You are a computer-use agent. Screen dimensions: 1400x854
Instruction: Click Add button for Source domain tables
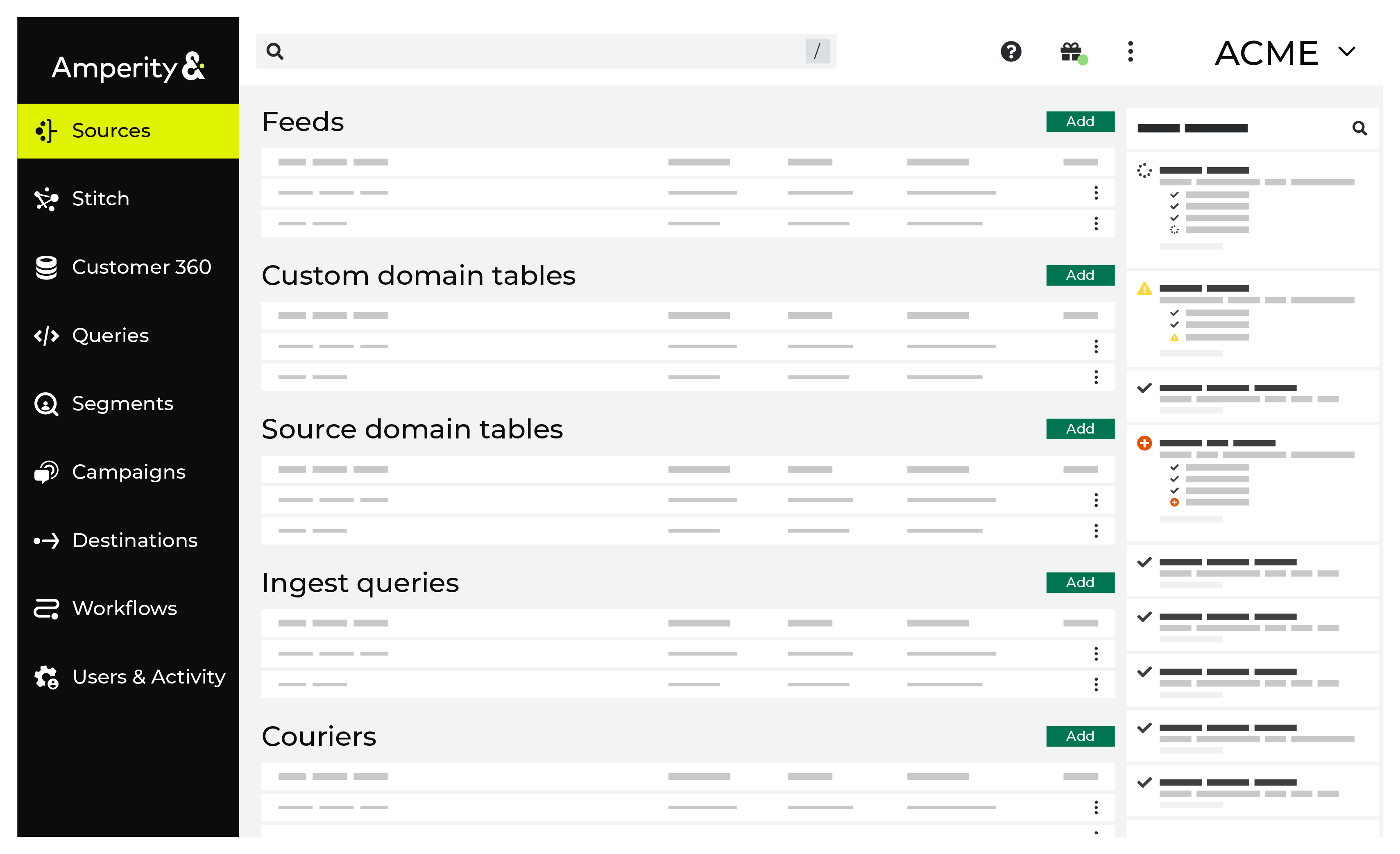1080,429
